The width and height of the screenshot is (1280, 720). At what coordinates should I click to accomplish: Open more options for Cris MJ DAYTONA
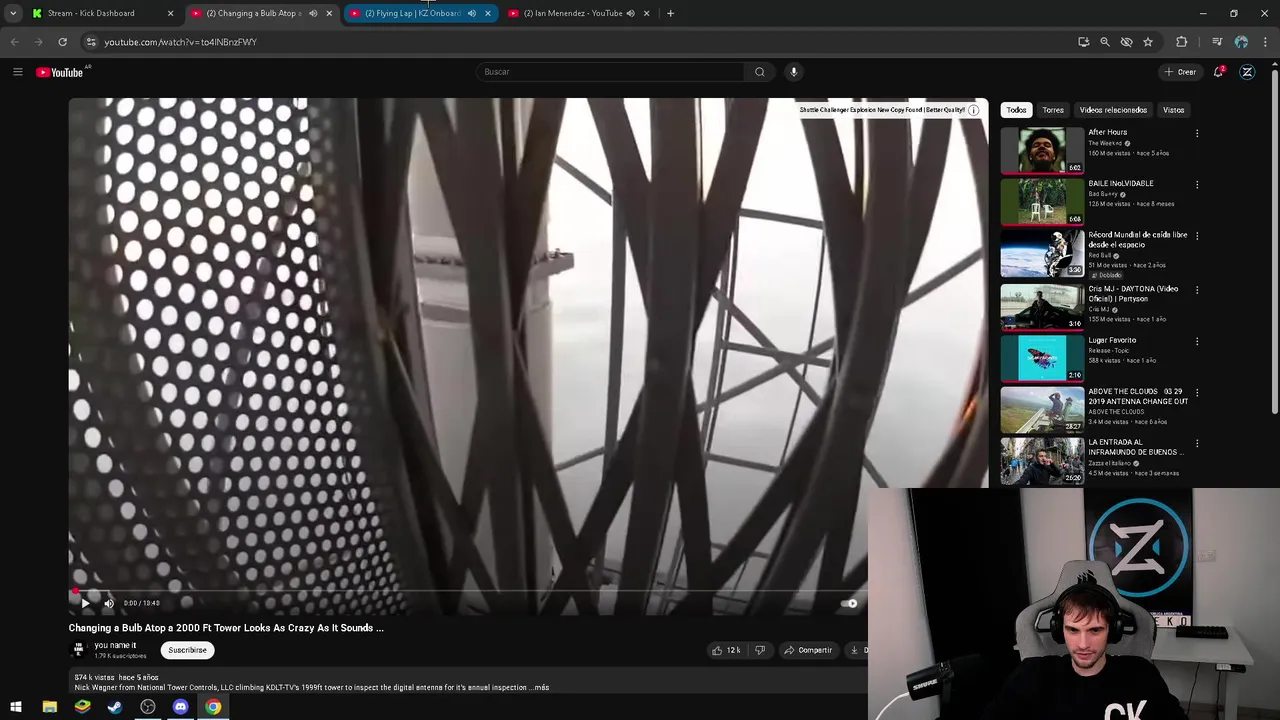1197,290
